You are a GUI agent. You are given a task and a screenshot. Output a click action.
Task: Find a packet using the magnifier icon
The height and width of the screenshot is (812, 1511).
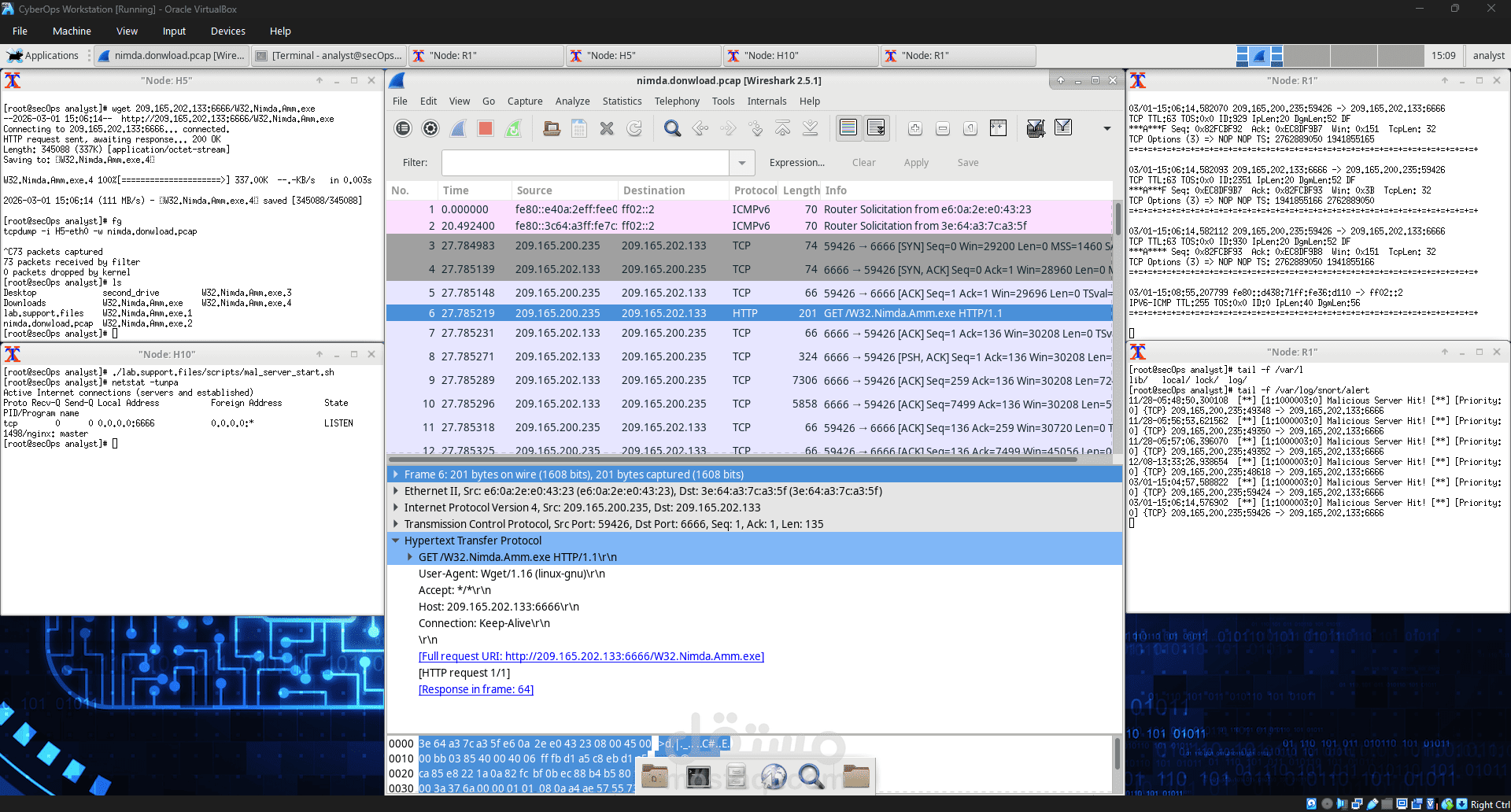point(672,127)
